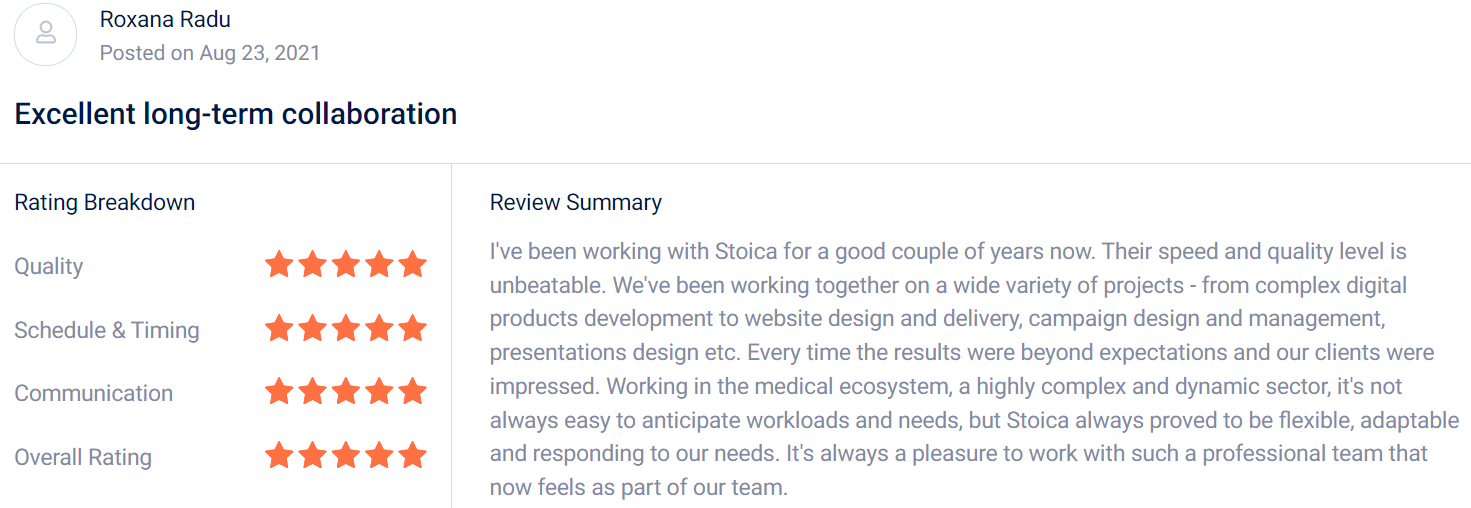The height and width of the screenshot is (508, 1471).
Task: Click the fifth star in Communication row
Action: click(412, 392)
